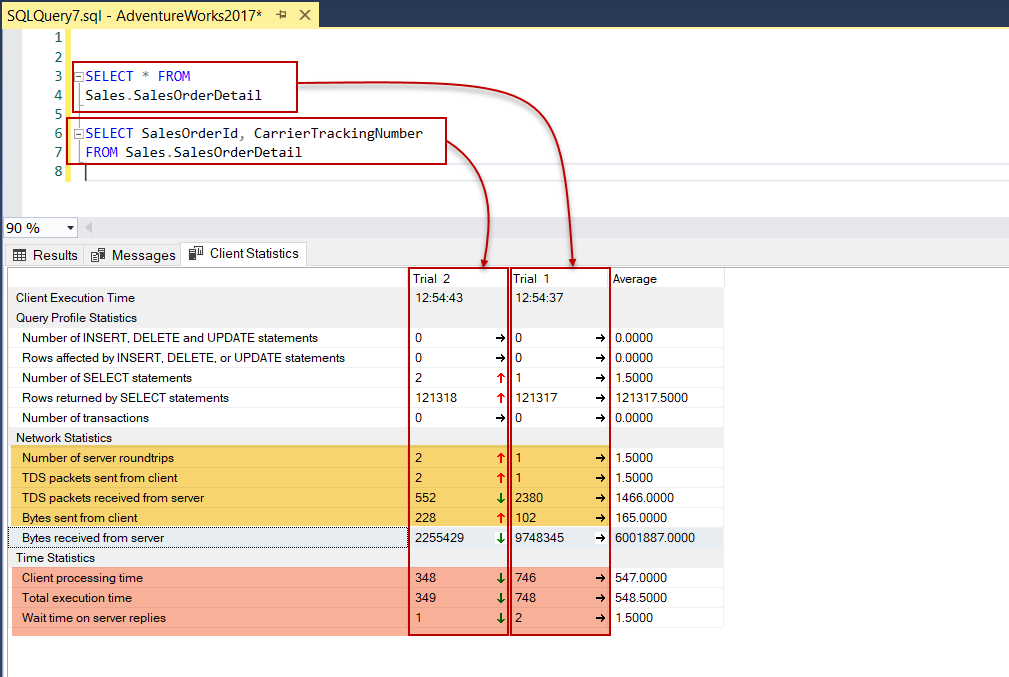The image size is (1009, 677).
Task: Click the Messages speech-bubble icon
Action: coord(98,254)
